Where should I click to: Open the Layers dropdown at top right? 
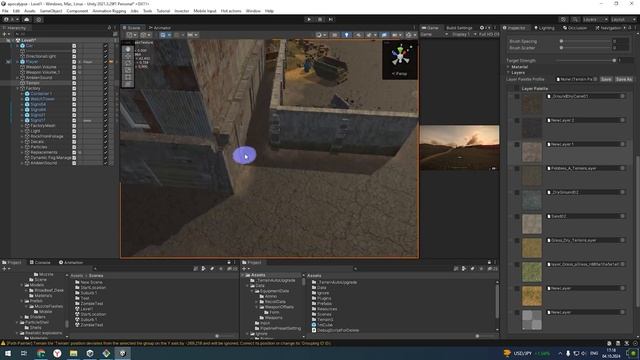[595, 19]
